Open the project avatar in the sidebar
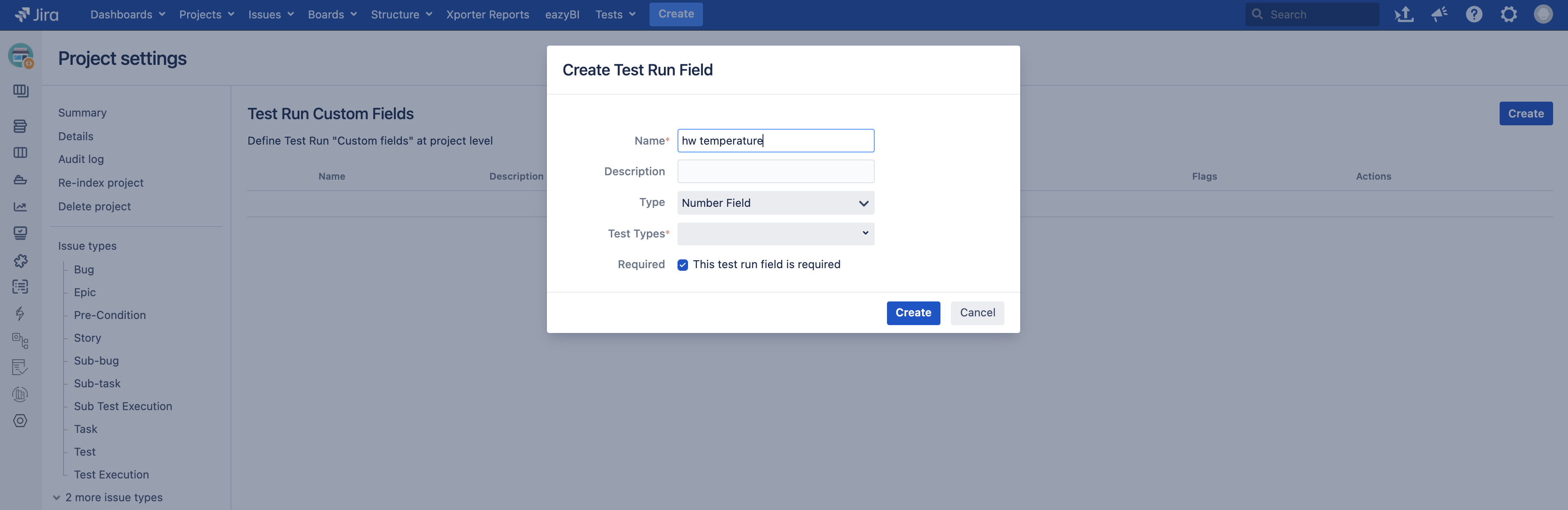The height and width of the screenshot is (510, 1568). (21, 56)
